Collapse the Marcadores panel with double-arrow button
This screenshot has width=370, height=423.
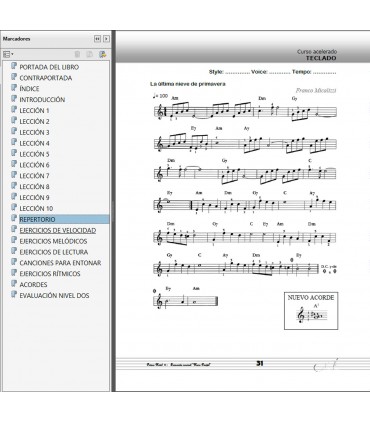[x=97, y=39]
